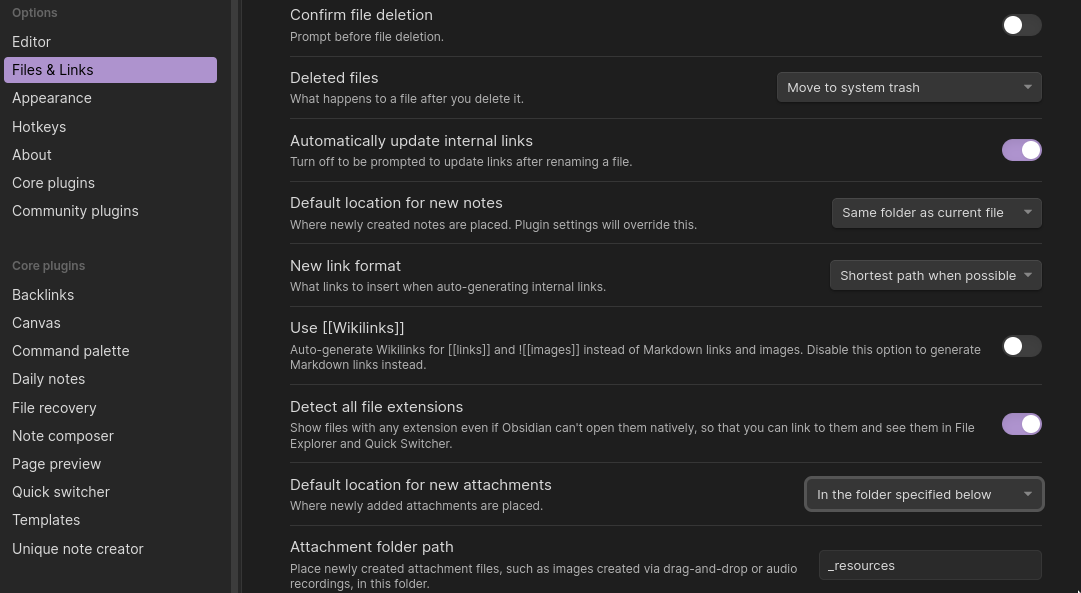The image size is (1081, 593).
Task: Change Default location for new notes dropdown
Action: [x=936, y=212]
